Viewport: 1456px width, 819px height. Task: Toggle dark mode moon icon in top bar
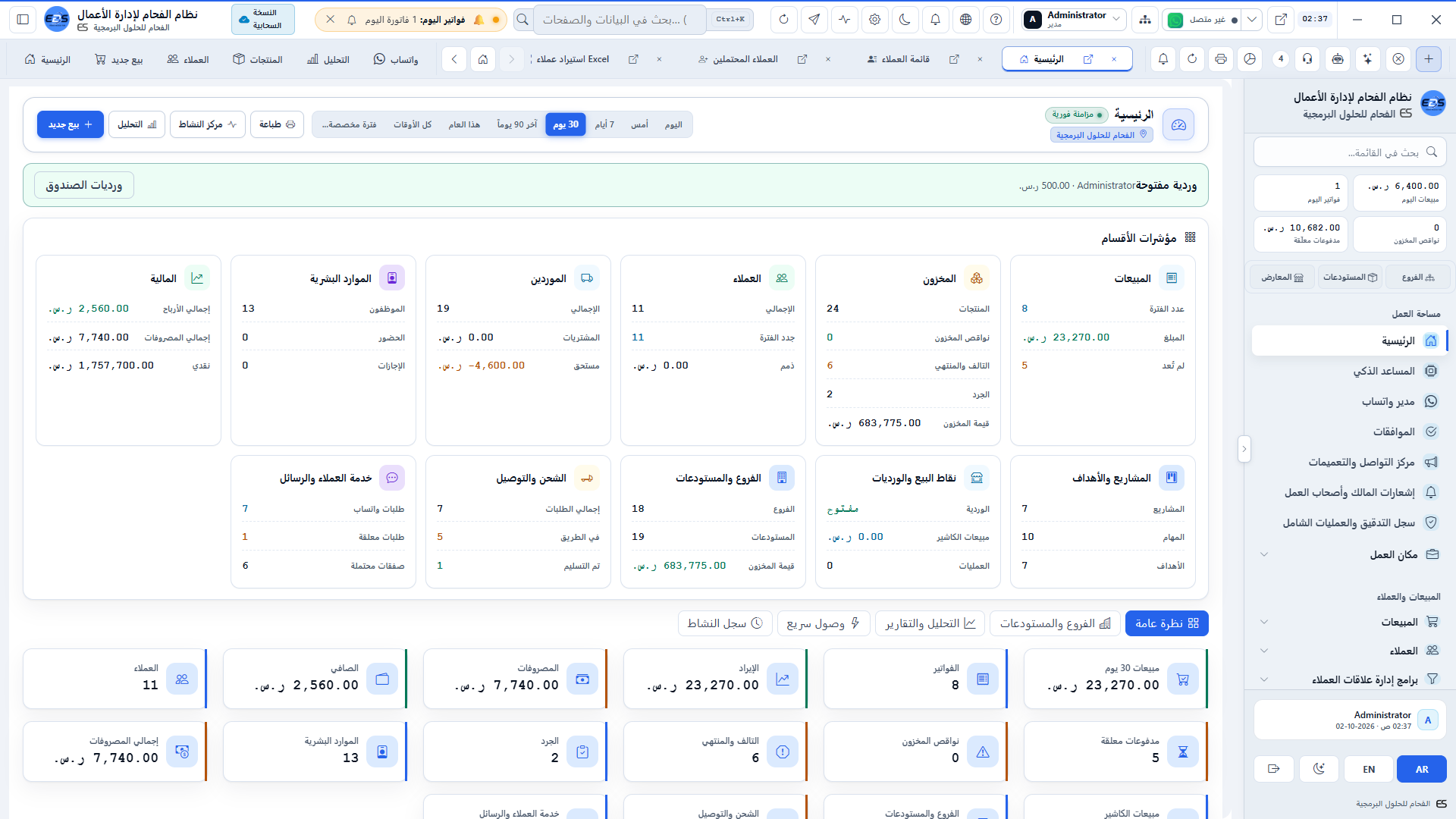pos(905,20)
